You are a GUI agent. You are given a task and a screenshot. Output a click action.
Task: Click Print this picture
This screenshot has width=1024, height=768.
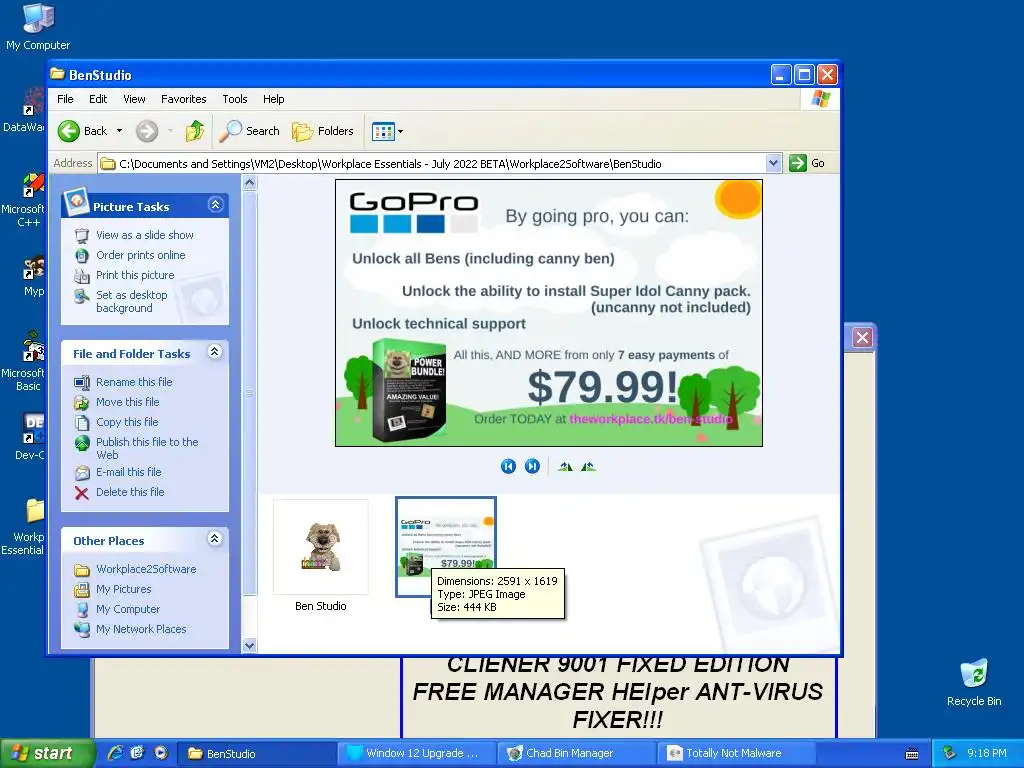tap(135, 276)
